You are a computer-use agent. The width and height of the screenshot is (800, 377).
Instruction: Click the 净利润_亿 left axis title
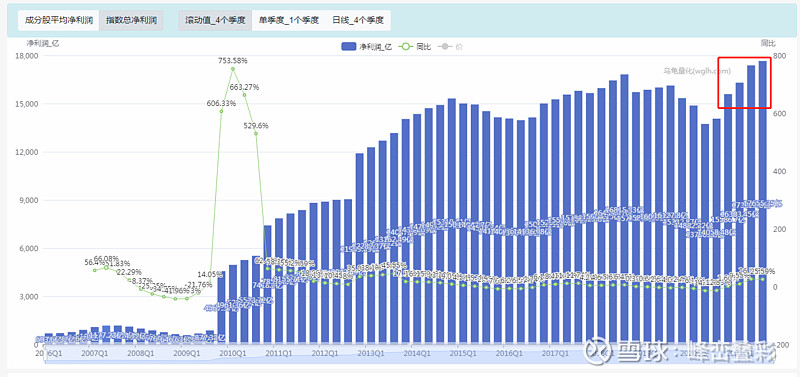click(x=42, y=43)
